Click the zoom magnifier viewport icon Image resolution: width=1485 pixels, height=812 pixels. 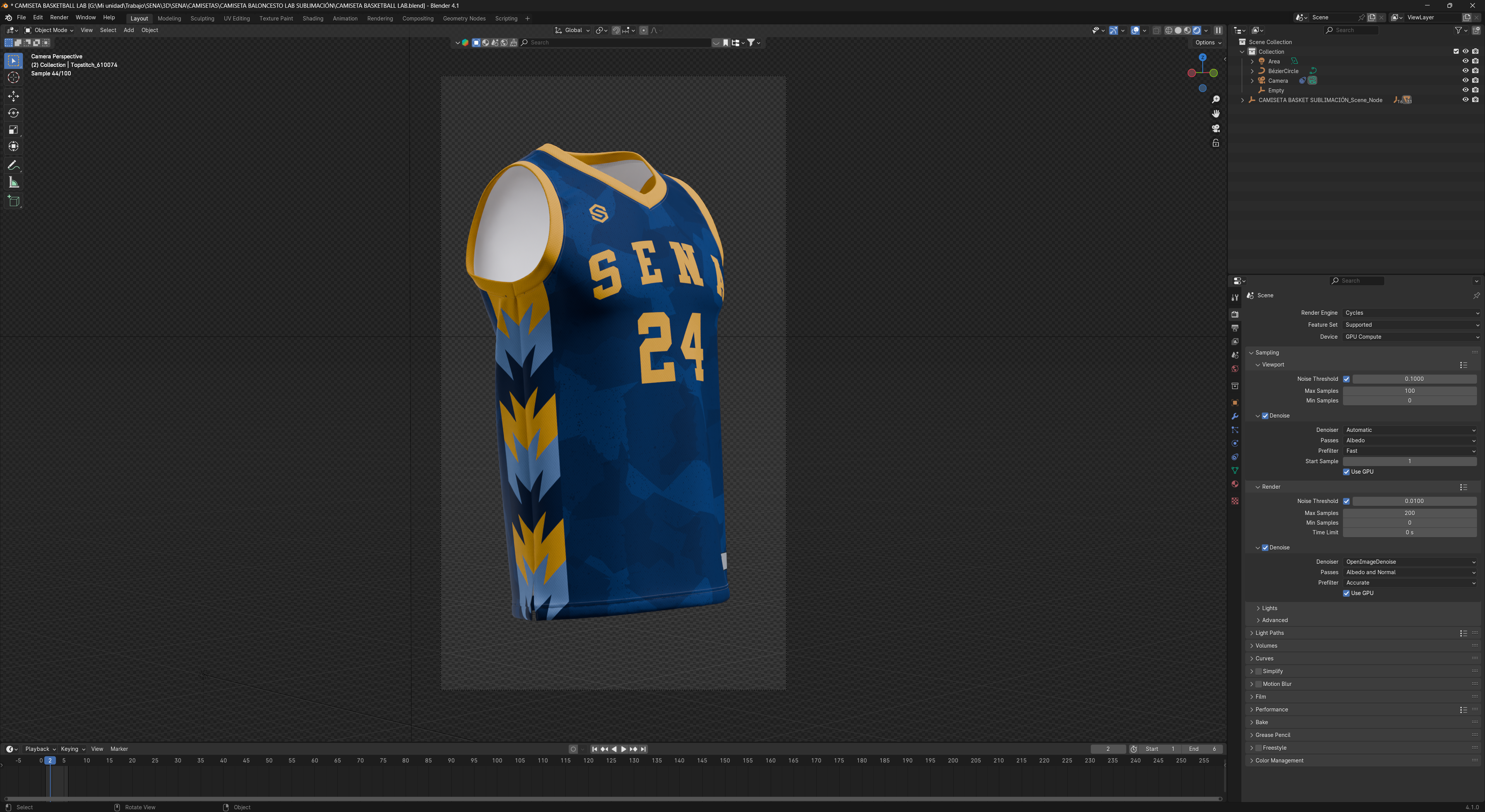1216,100
